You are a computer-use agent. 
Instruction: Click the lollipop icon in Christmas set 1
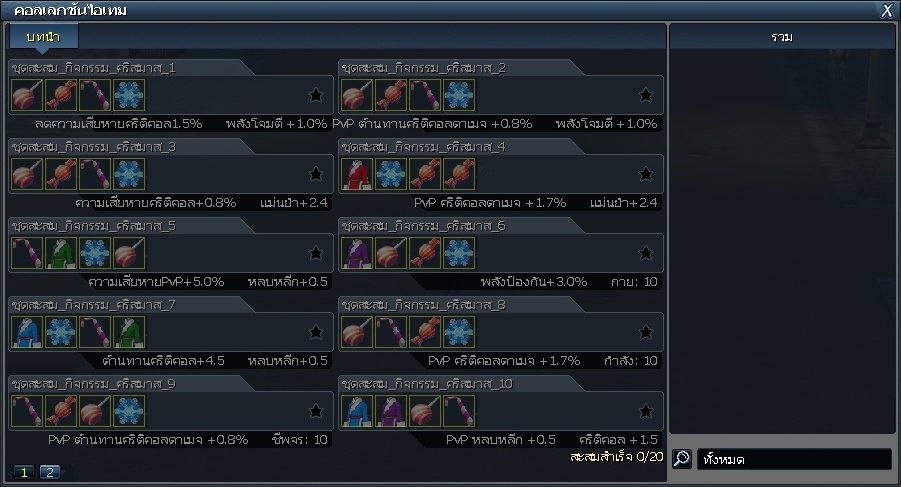point(27,95)
